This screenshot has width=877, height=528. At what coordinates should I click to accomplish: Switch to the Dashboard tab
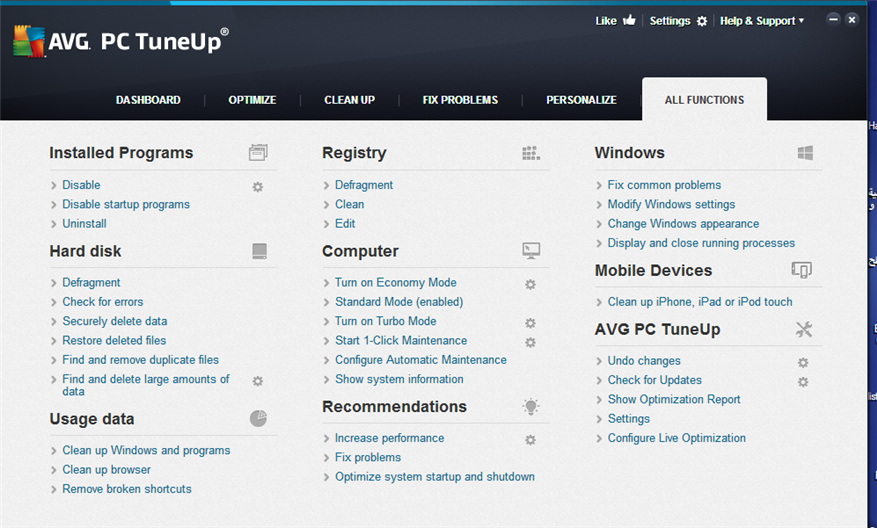pyautogui.click(x=148, y=100)
